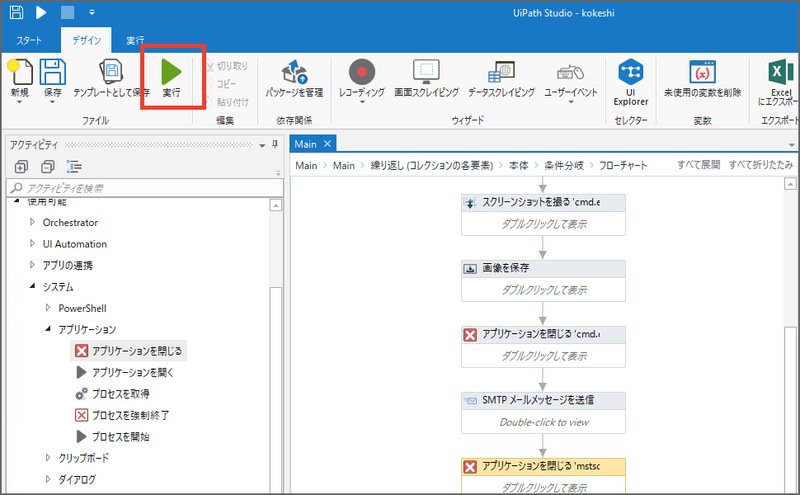Click expand all icon in activities panel
Image resolution: width=800 pixels, height=495 pixels.
click(x=21, y=167)
